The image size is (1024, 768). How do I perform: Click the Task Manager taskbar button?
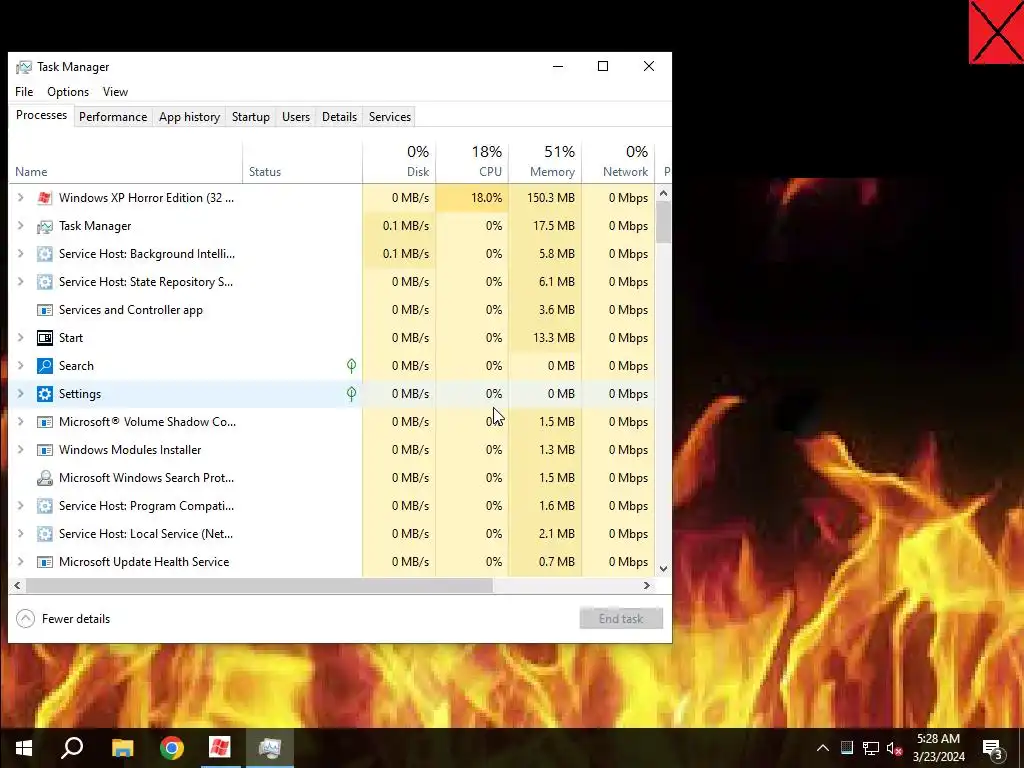coord(270,748)
